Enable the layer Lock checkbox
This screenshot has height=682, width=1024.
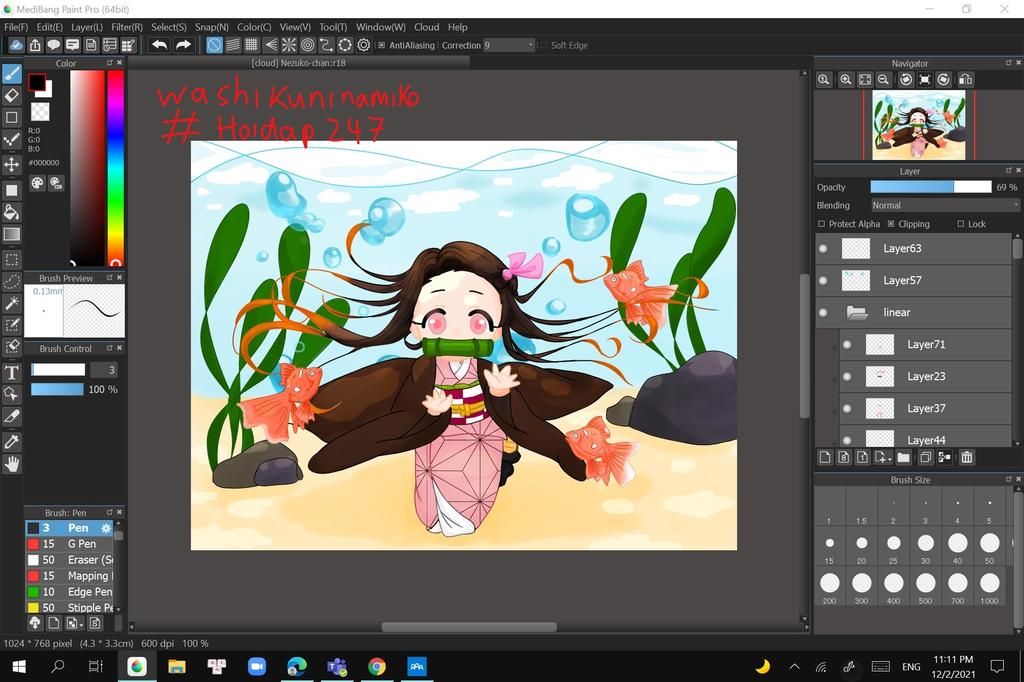(x=961, y=224)
